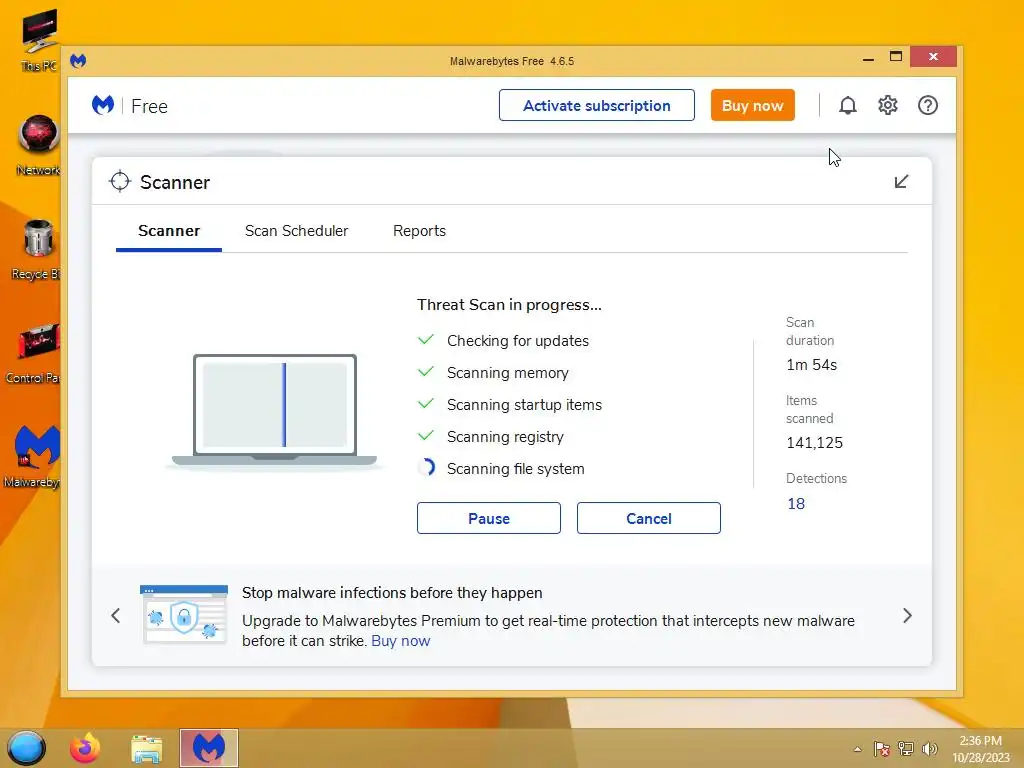Click the checkmark beside Scanning memory

(426, 372)
